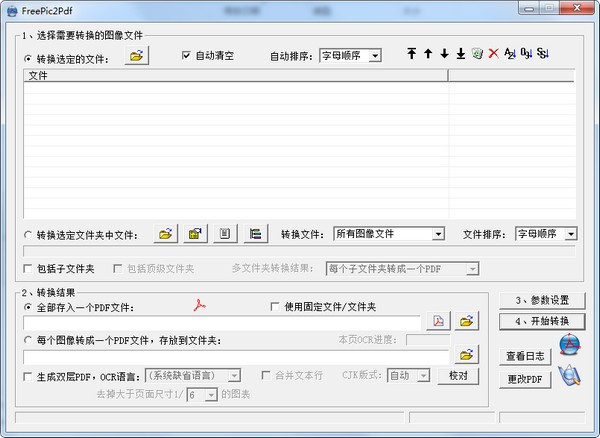Click the 查看日志 button
The width and height of the screenshot is (600, 438).
click(x=525, y=355)
